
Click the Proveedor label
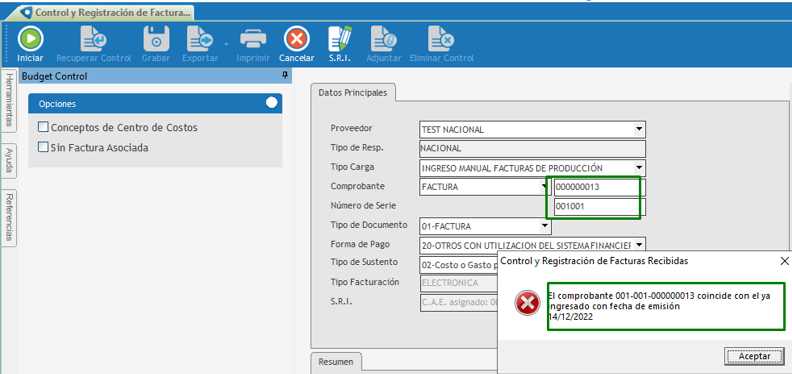[x=352, y=128]
